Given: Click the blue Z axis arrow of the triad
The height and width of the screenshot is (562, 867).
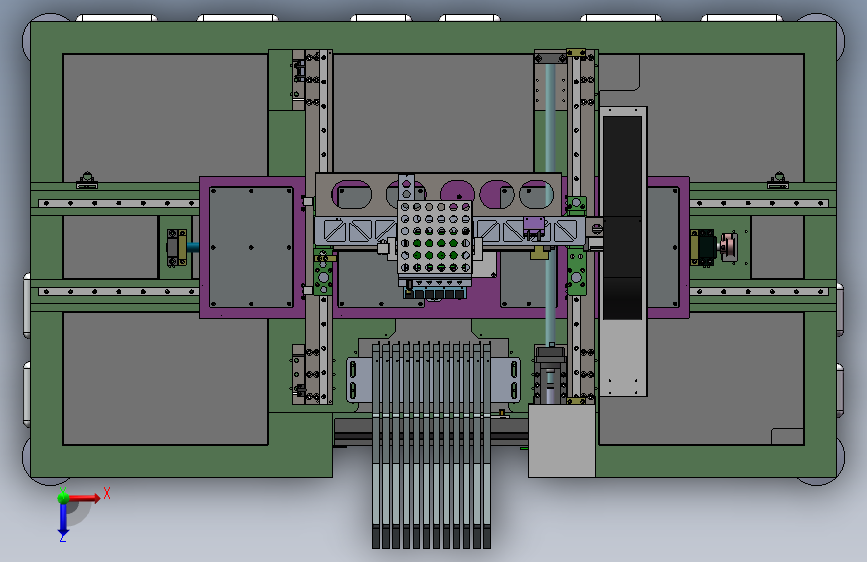Looking at the screenshot, I should tap(63, 519).
